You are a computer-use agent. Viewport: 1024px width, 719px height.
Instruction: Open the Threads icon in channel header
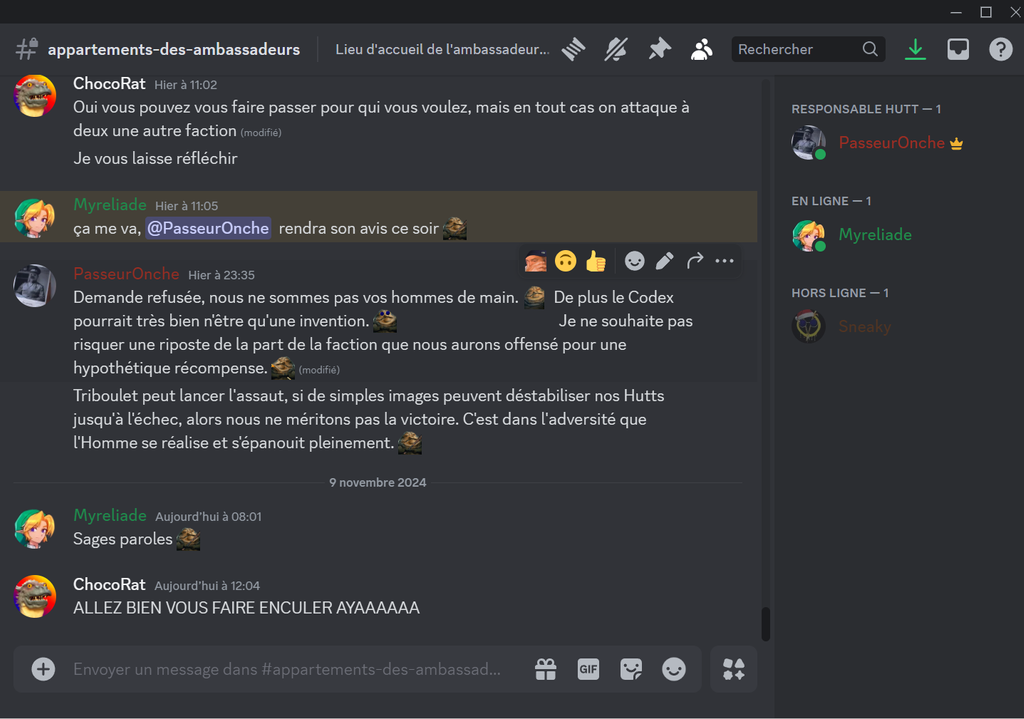(573, 50)
